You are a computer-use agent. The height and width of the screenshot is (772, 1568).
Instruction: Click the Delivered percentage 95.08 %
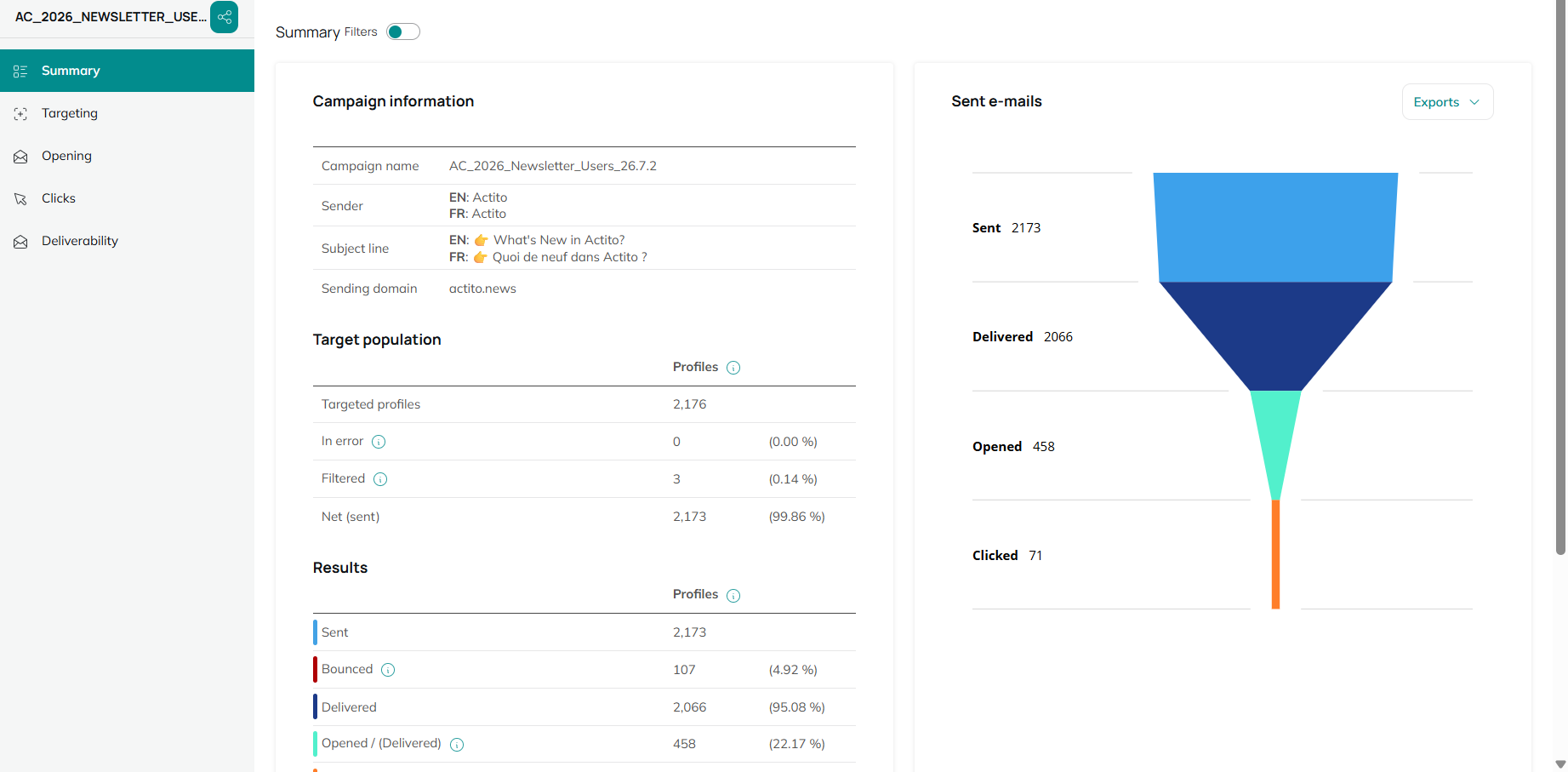click(x=797, y=707)
